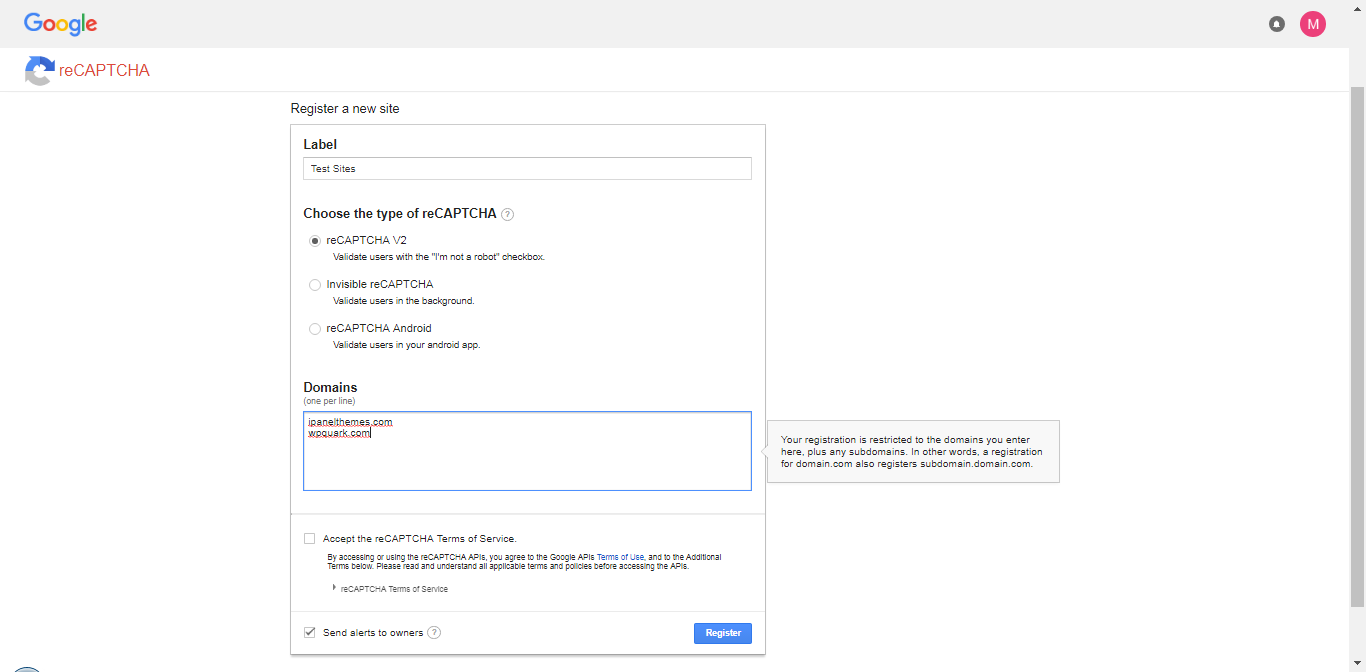Click the page vertical scrollbar
The height and width of the screenshot is (672, 1366).
coord(1357,346)
